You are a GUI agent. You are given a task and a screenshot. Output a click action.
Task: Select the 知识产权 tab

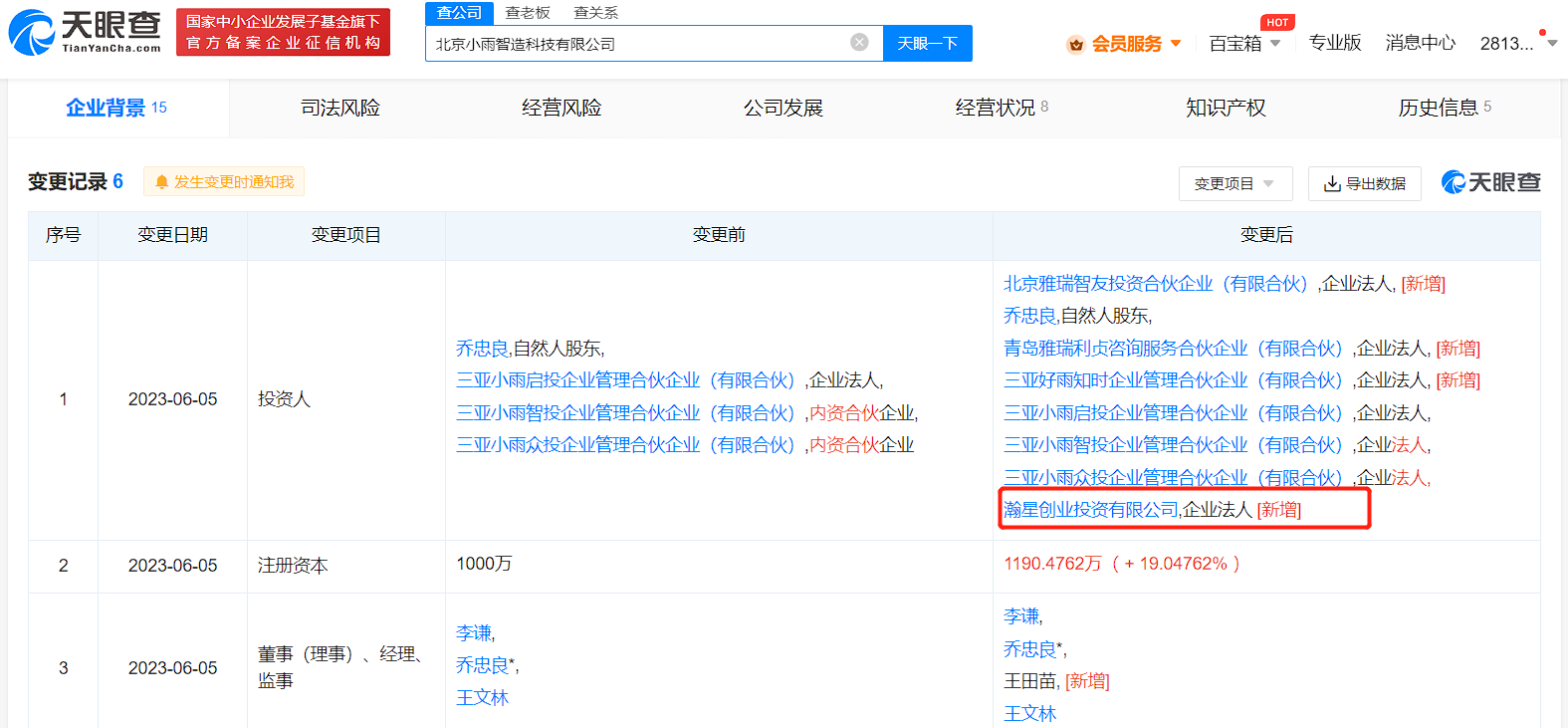1226,108
